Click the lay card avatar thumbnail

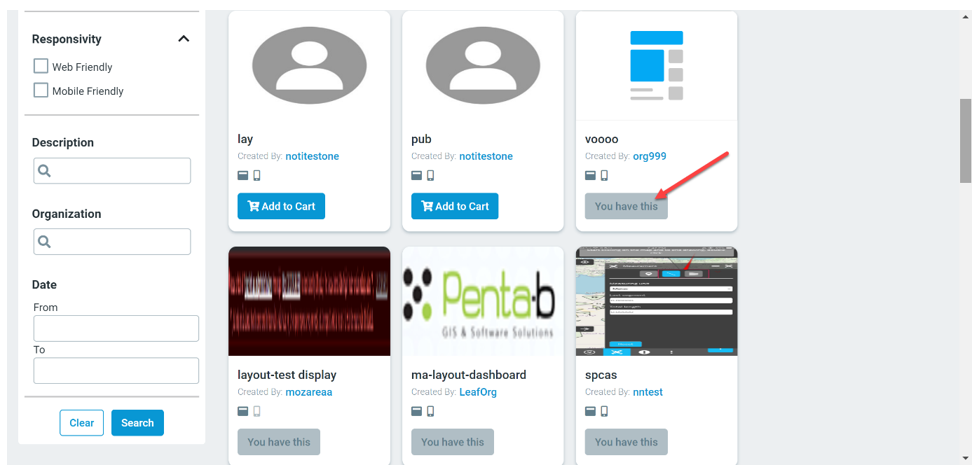coord(309,65)
